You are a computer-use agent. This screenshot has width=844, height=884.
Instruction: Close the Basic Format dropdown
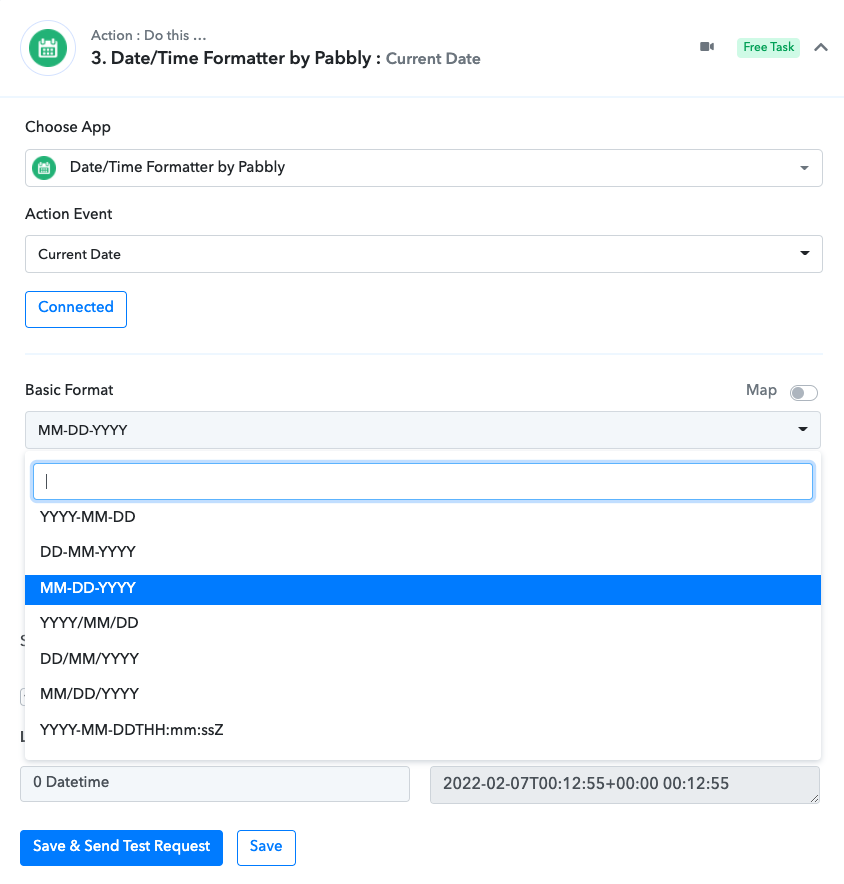[x=423, y=430]
